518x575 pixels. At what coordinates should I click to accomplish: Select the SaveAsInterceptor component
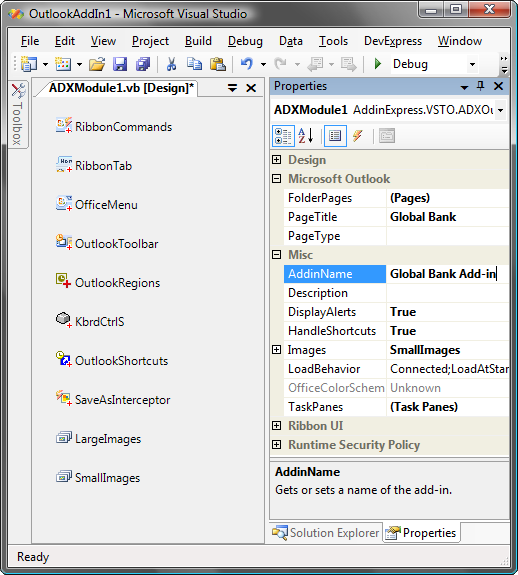pyautogui.click(x=113, y=400)
